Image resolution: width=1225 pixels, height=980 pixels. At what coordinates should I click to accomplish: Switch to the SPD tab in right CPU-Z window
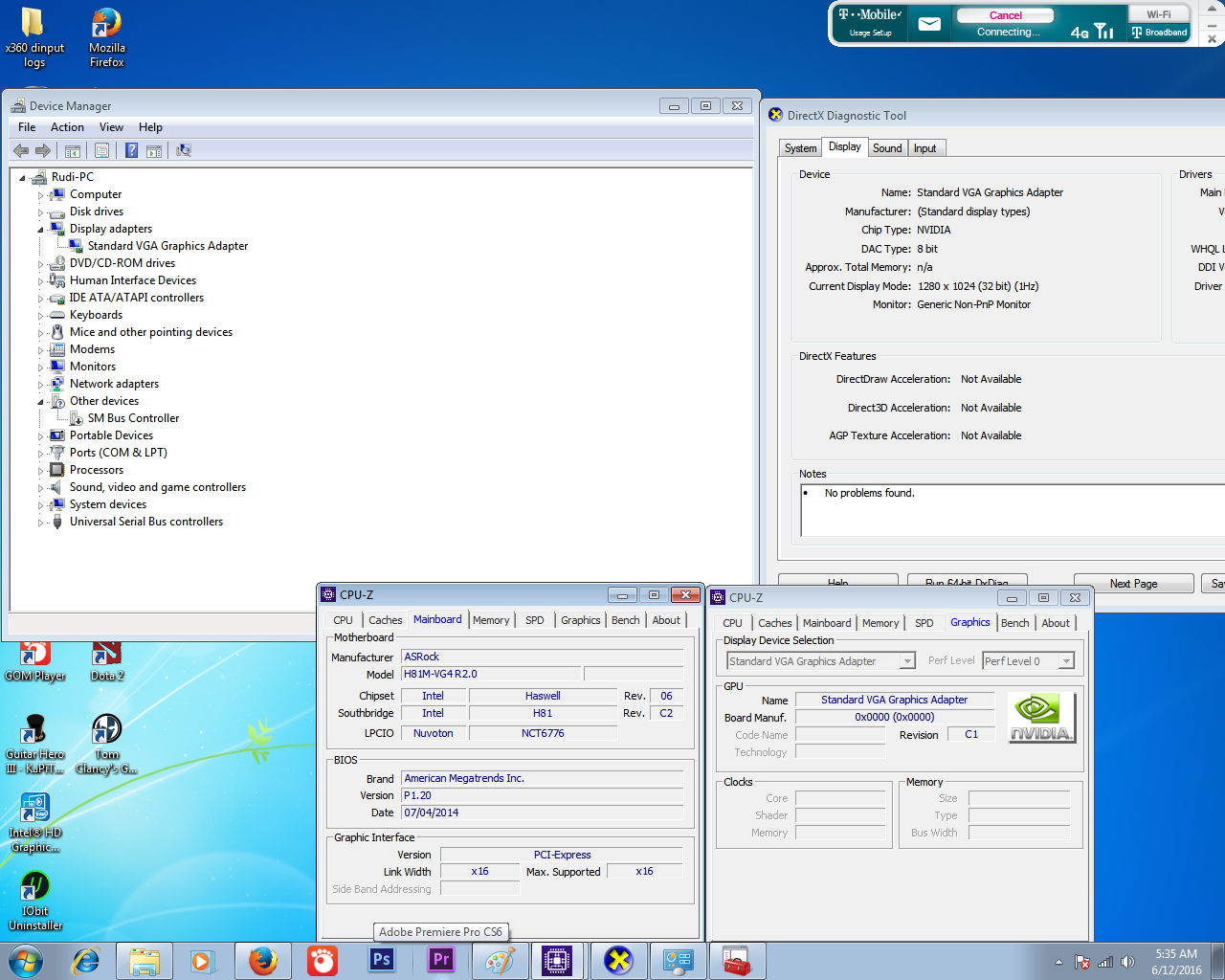point(924,623)
